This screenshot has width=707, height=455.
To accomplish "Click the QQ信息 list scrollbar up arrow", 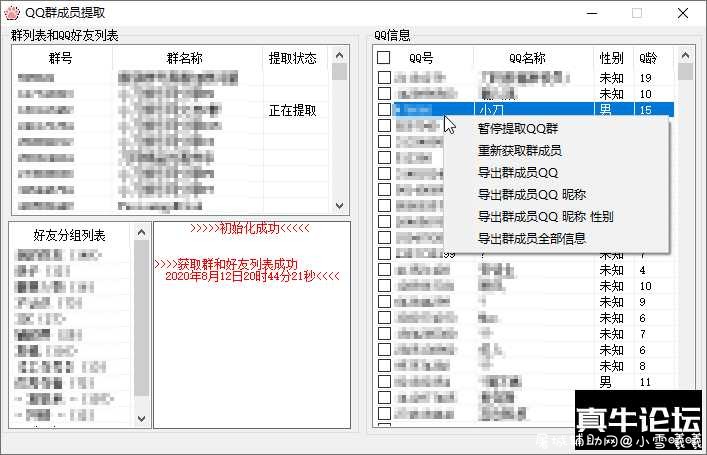I will click(x=685, y=55).
